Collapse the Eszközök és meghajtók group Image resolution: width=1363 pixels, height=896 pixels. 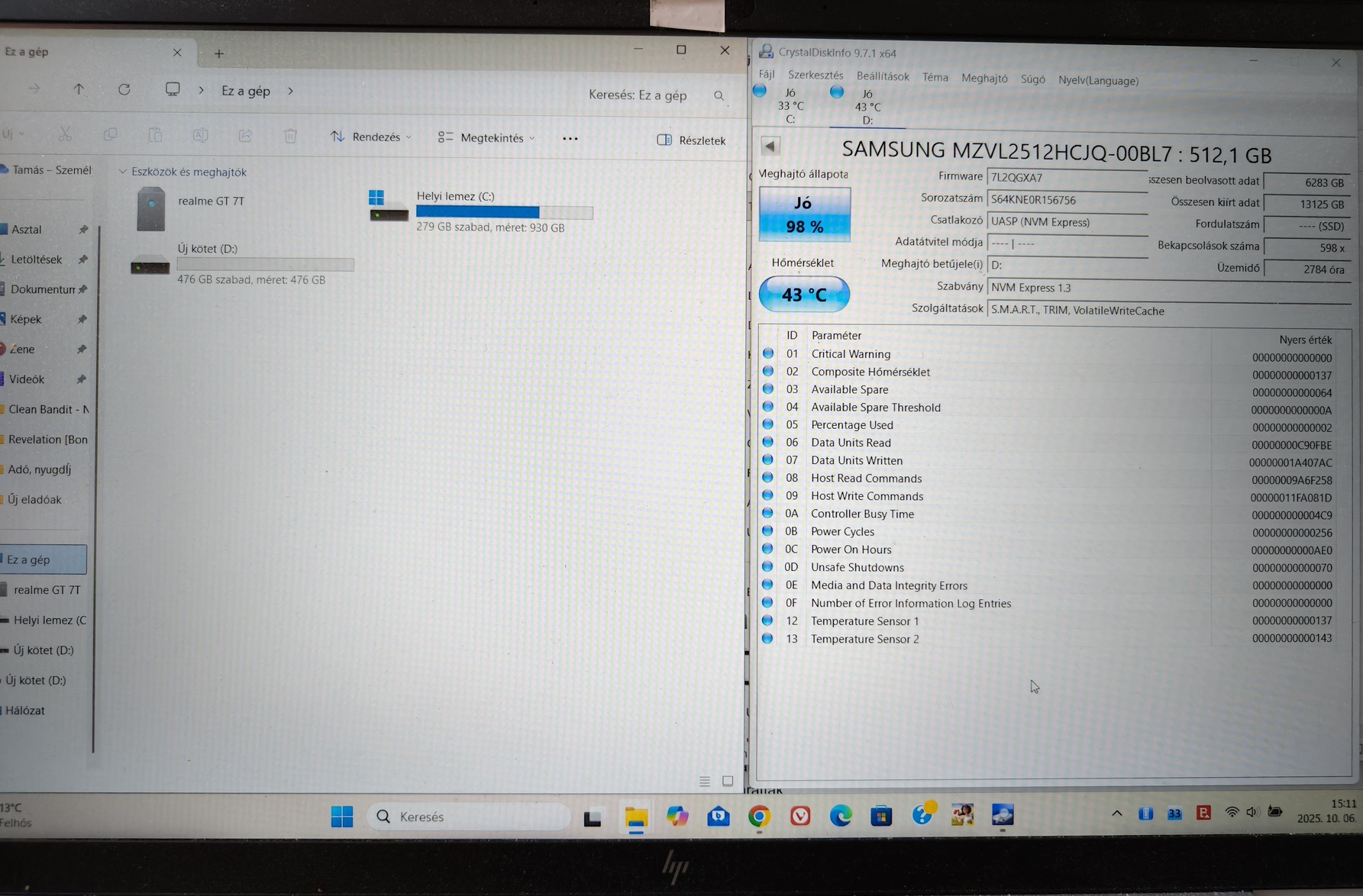(123, 172)
